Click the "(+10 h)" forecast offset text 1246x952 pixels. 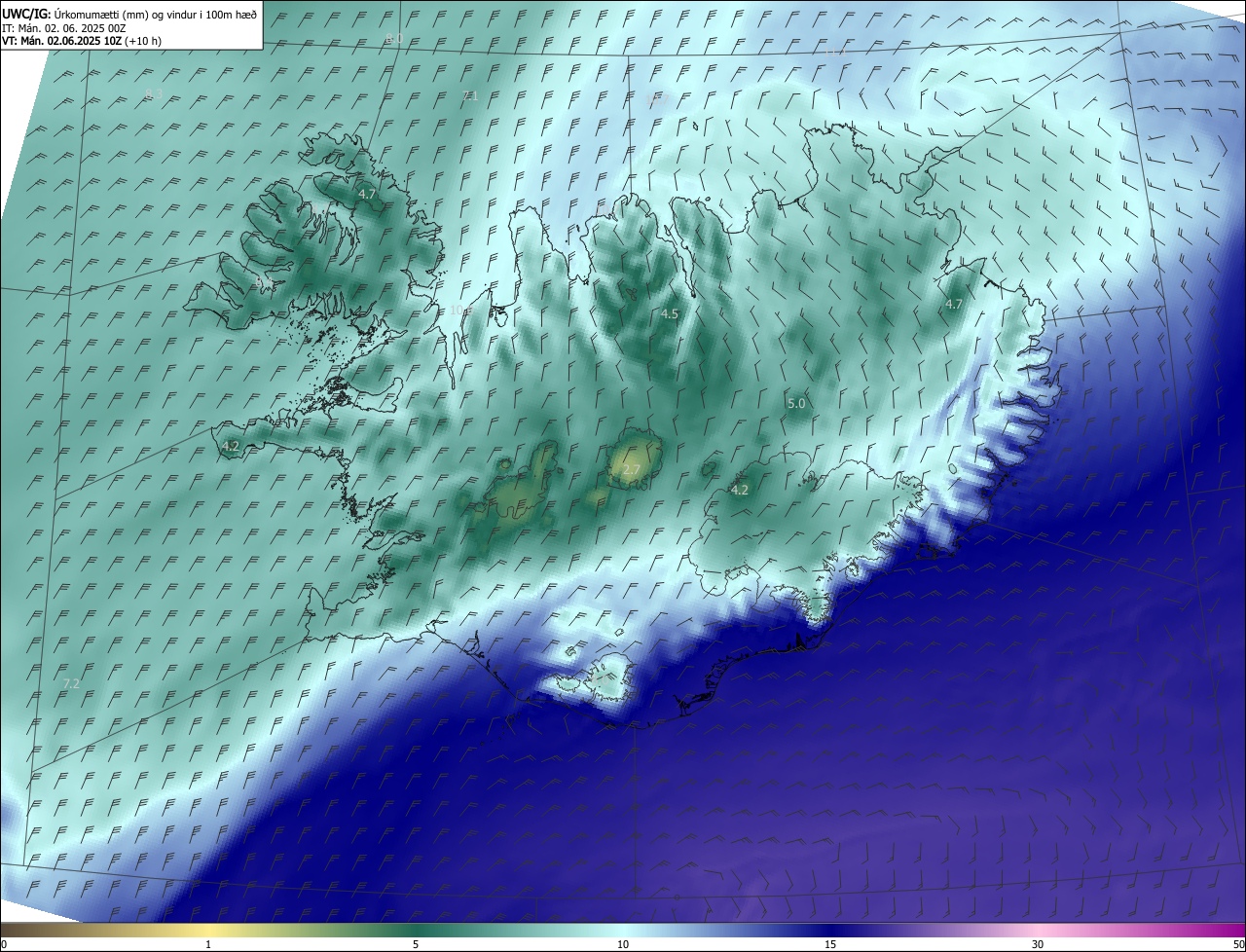(x=143, y=41)
